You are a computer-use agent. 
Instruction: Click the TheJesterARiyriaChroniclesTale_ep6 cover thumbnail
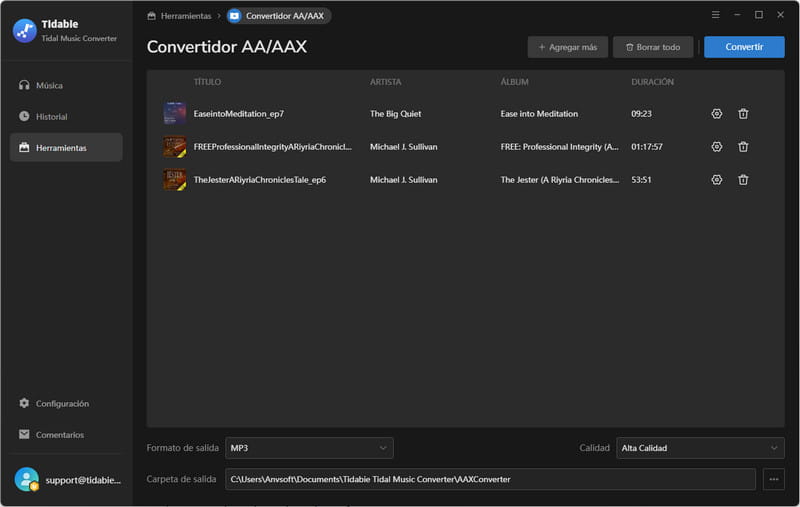[174, 180]
